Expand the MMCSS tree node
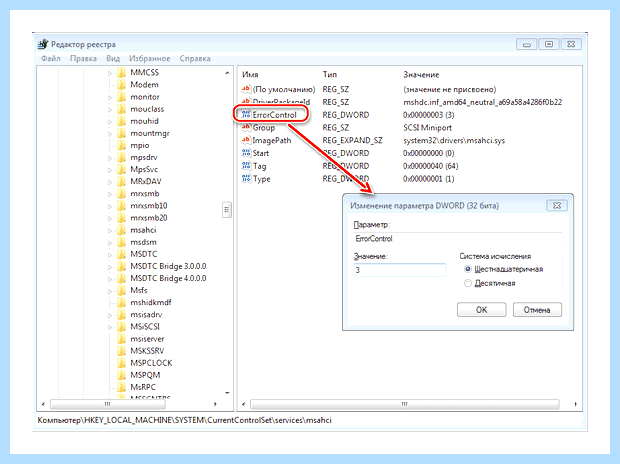This screenshot has height=464, width=620. tap(110, 73)
